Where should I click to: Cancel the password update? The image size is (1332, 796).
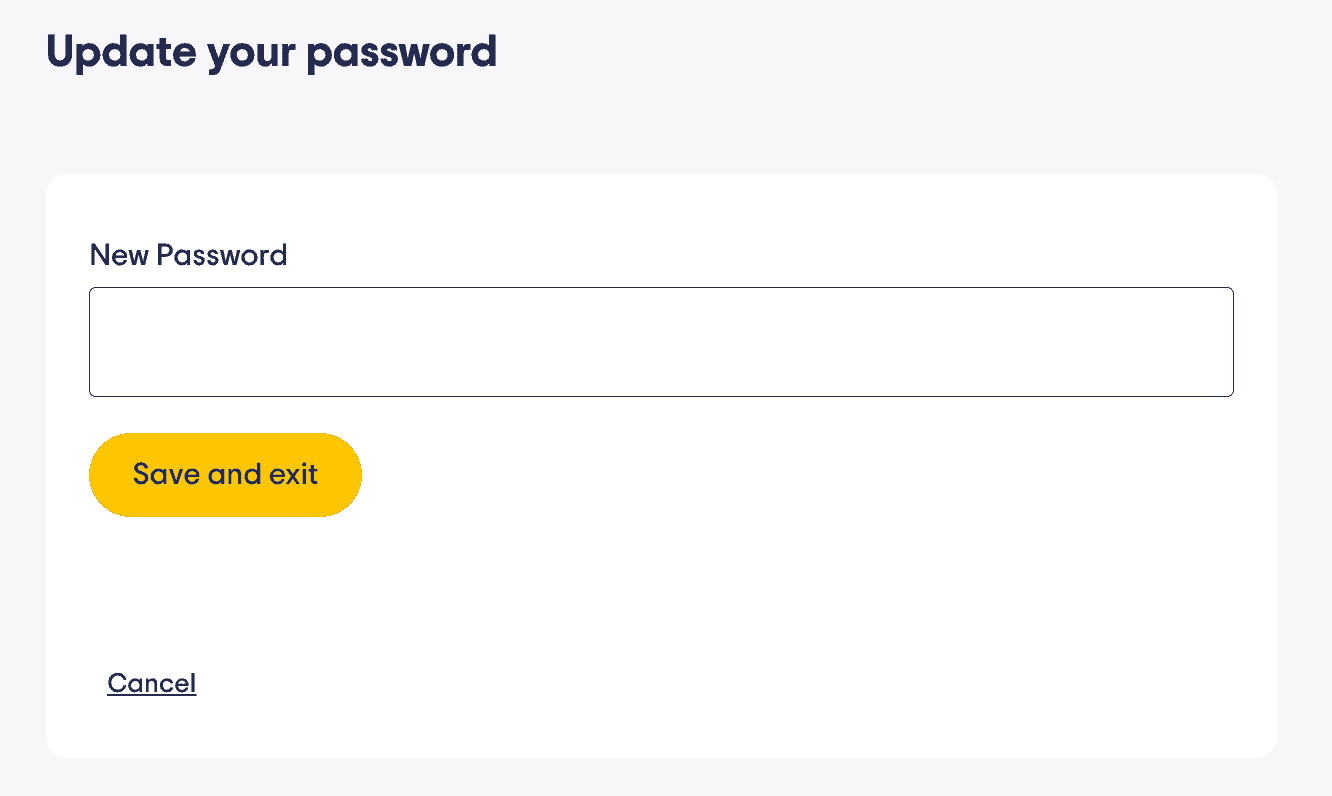tap(152, 683)
